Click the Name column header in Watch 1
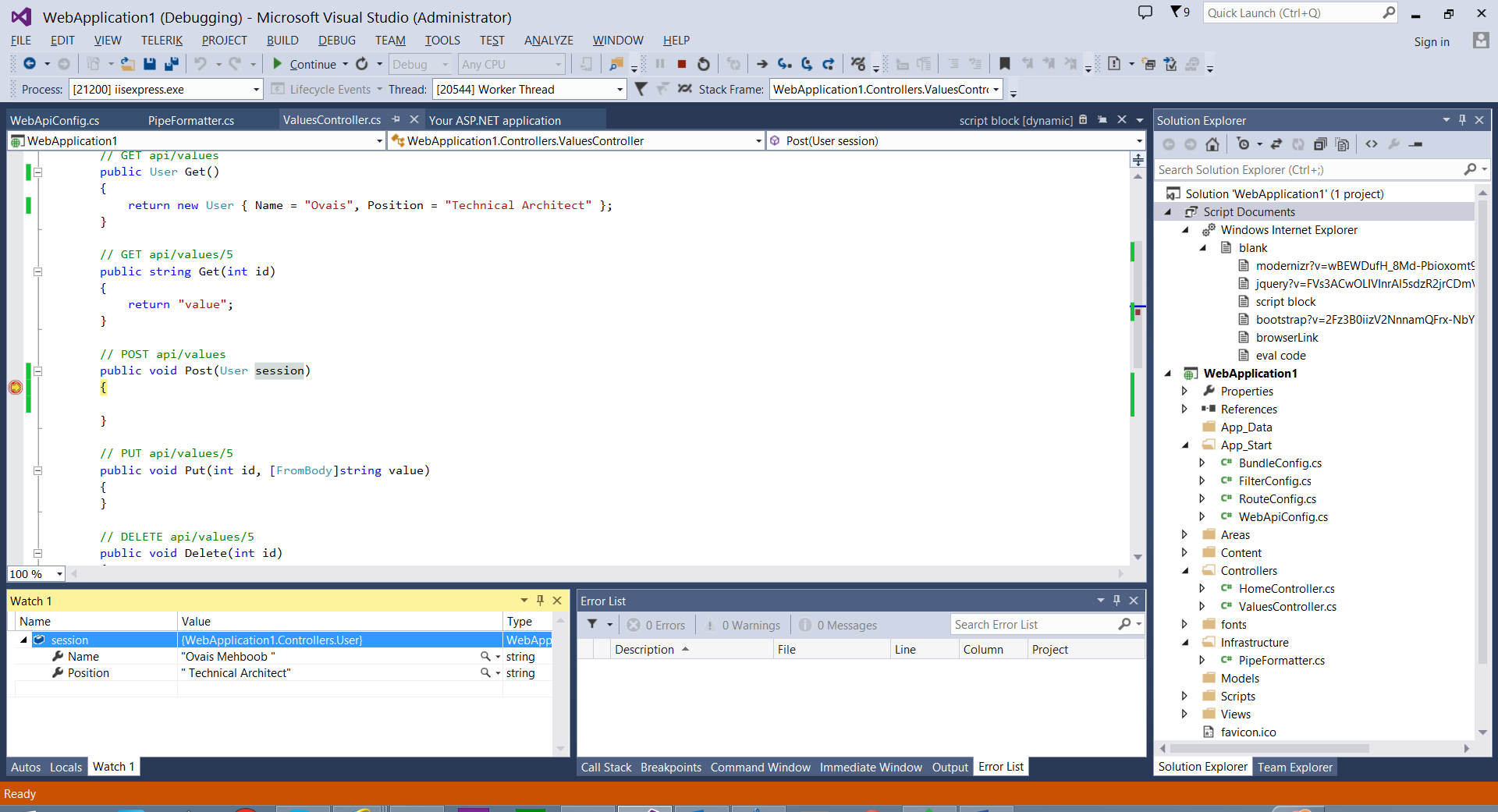Viewport: 1498px width, 812px height. pos(96,621)
